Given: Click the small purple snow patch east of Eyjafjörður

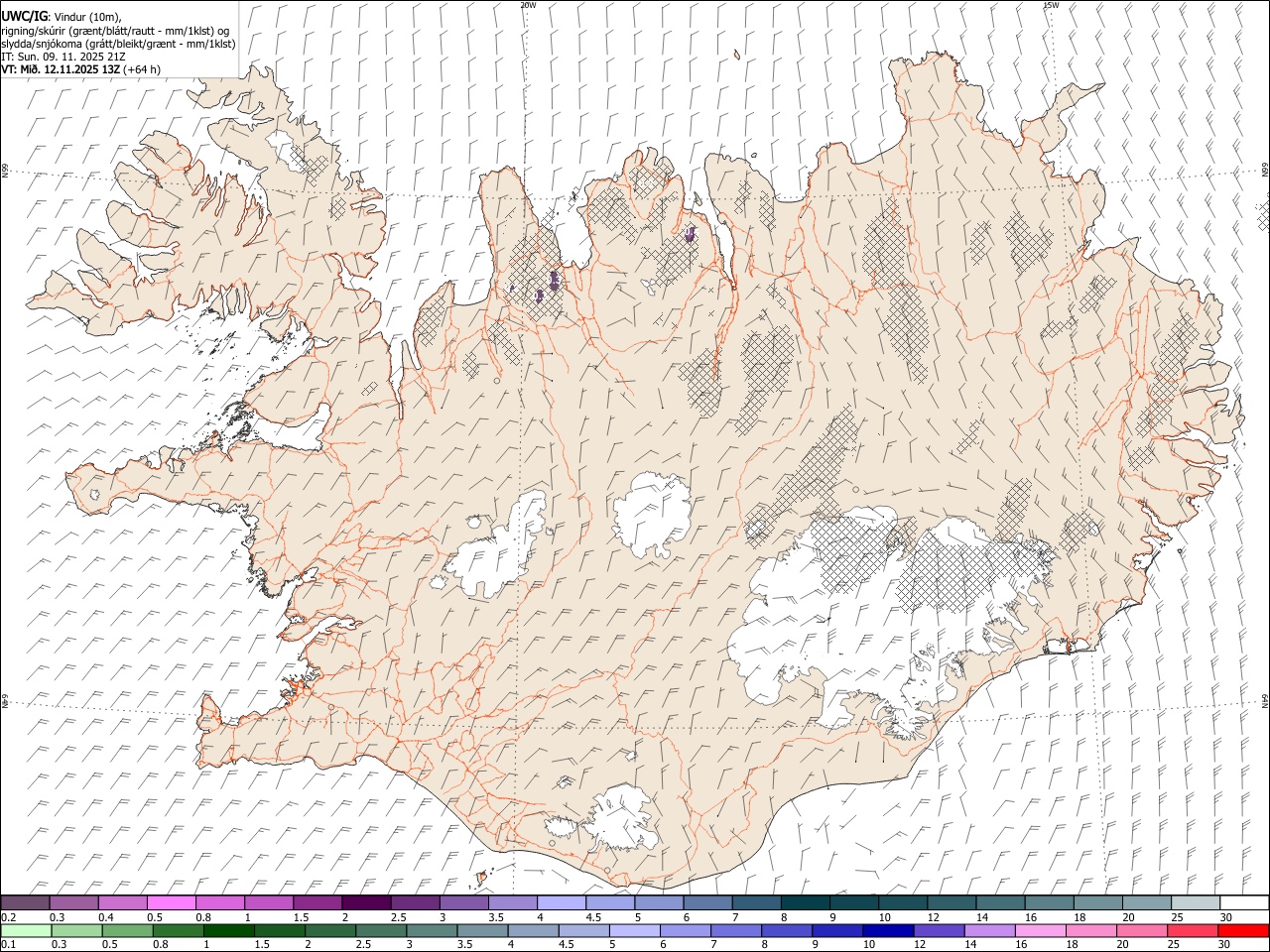Looking at the screenshot, I should (x=690, y=234).
